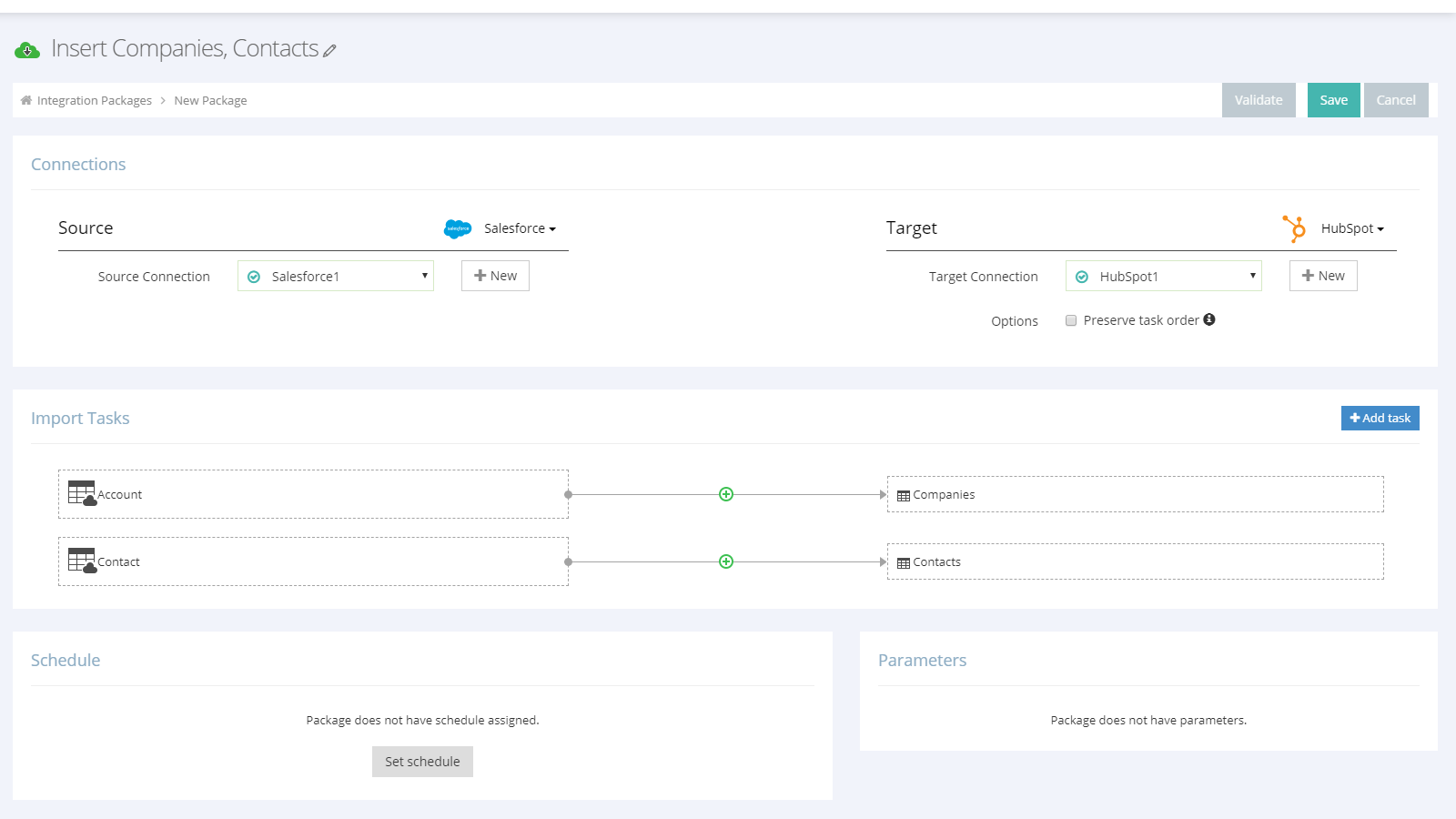Image resolution: width=1456 pixels, height=819 pixels.
Task: Click the Contact table icon
Action: coord(80,561)
